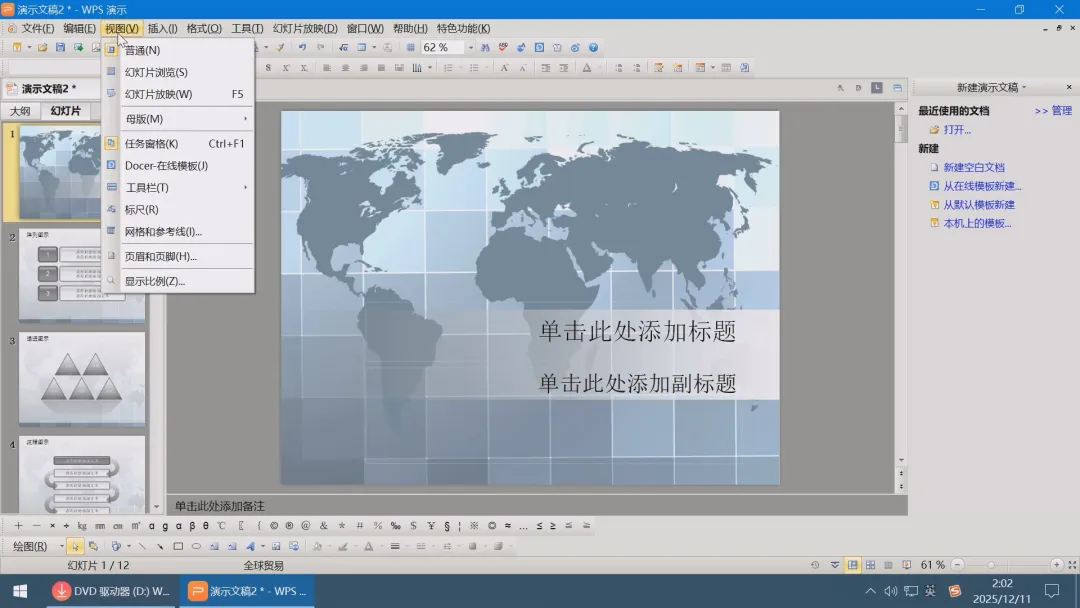
Task: Switch to DVD drive taskbar window
Action: tap(111, 591)
